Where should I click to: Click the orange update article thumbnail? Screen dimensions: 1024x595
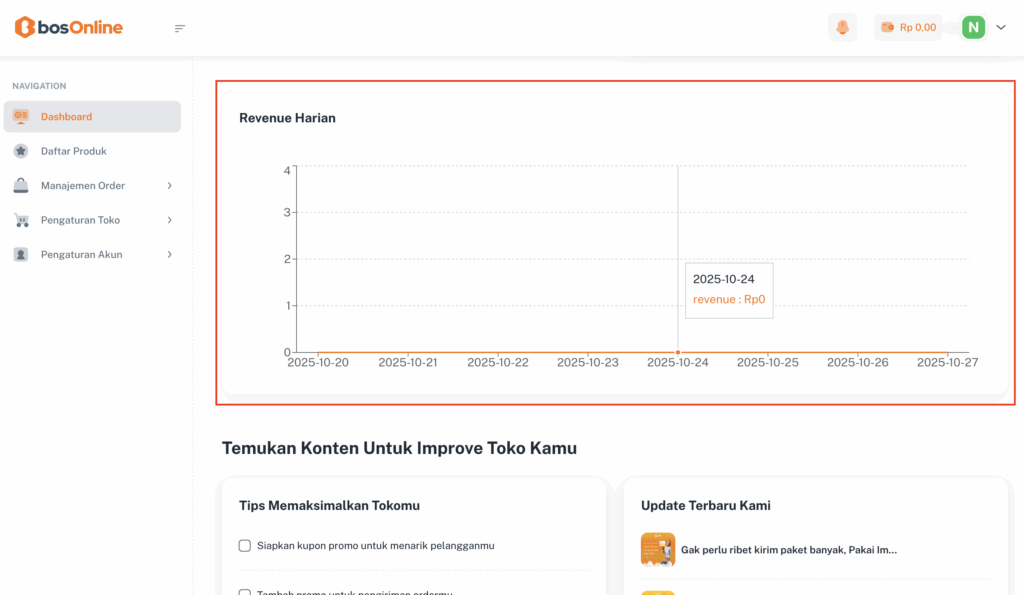pyautogui.click(x=657, y=549)
